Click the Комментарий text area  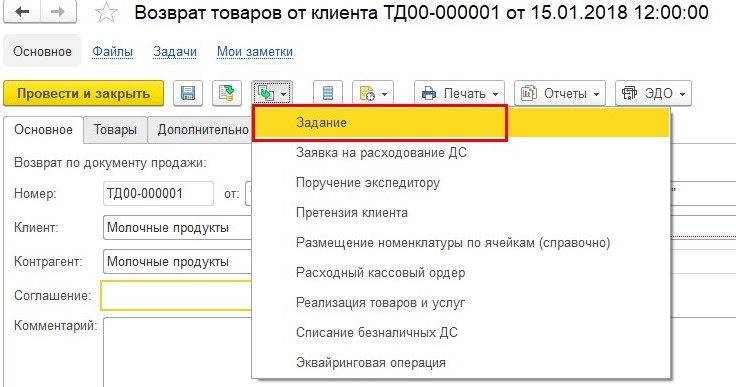177,352
